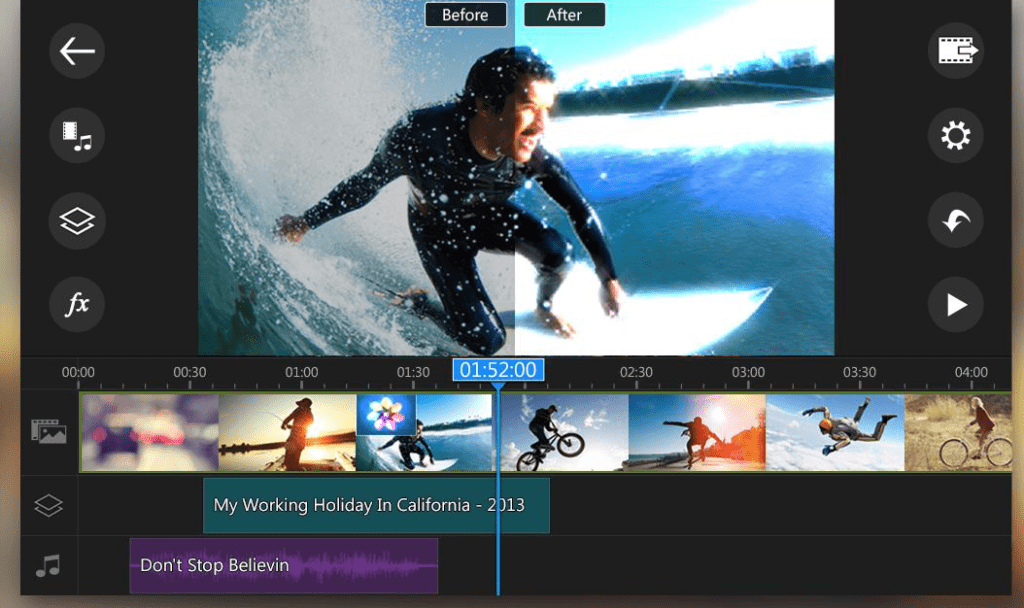Viewport: 1024px width, 608px height.
Task: Click the 01:52:00 playhead time marker
Action: click(497, 370)
